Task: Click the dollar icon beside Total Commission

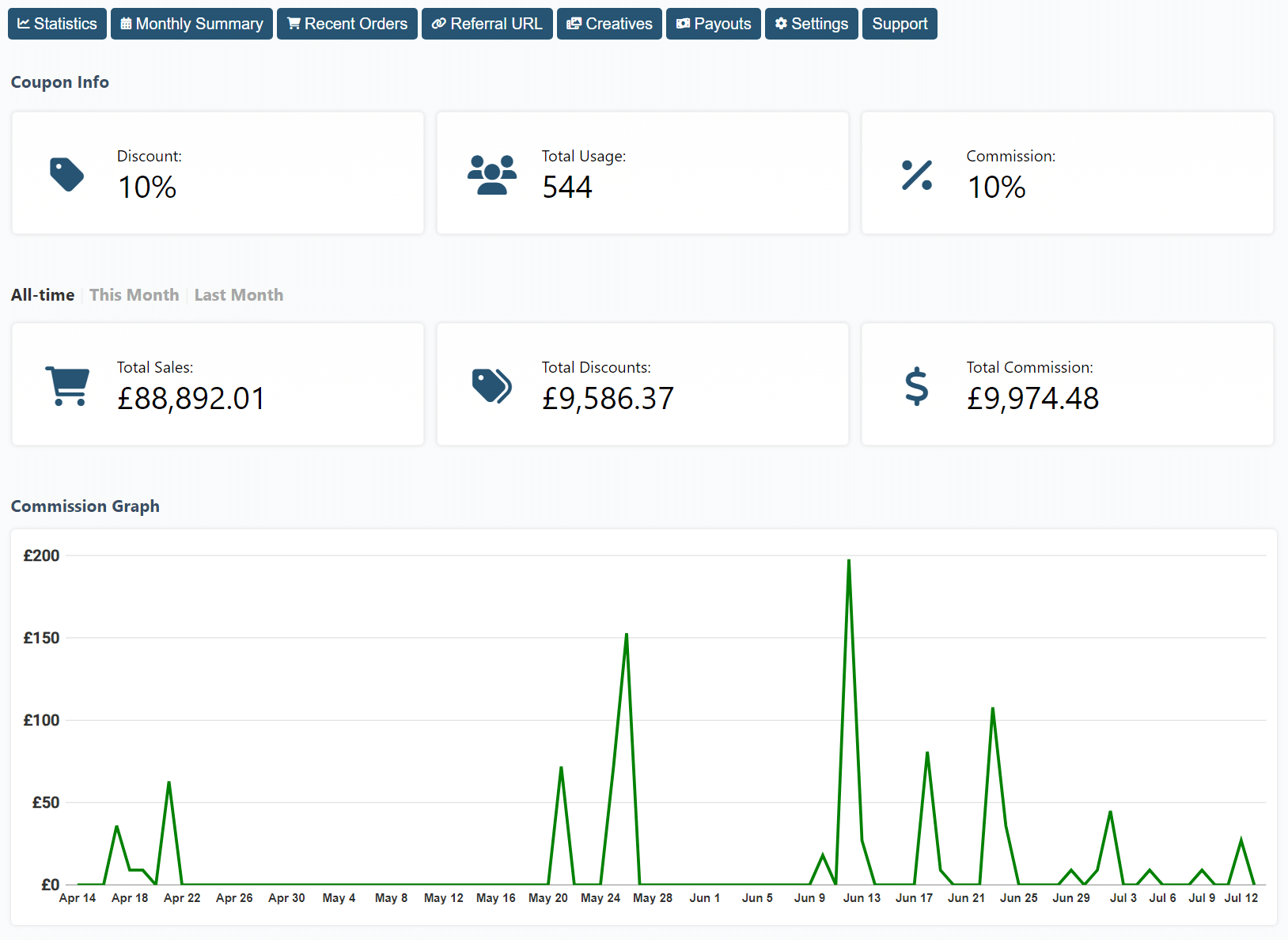Action: [x=916, y=385]
